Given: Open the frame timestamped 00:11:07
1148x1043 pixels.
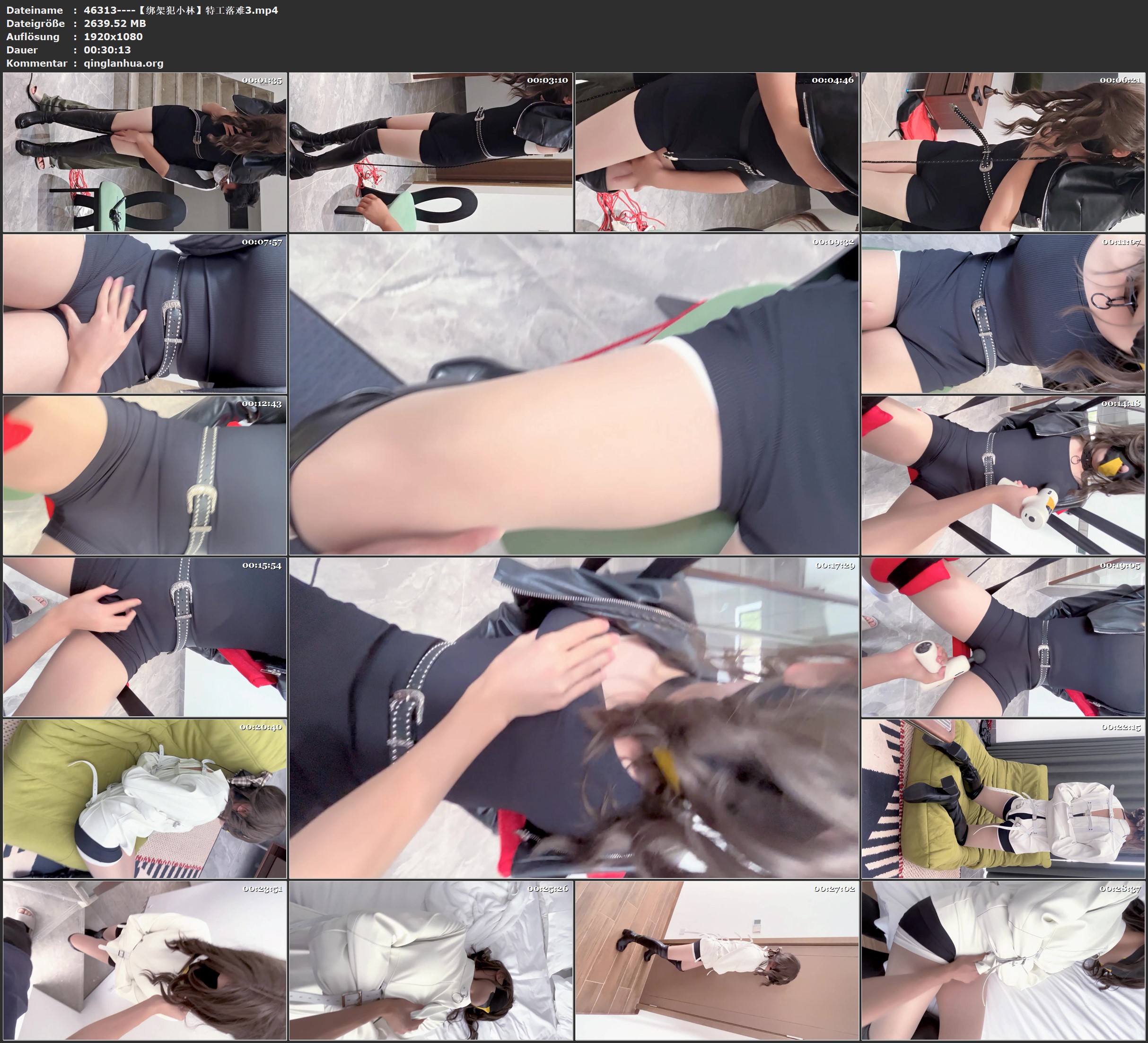Looking at the screenshot, I should [x=1003, y=313].
